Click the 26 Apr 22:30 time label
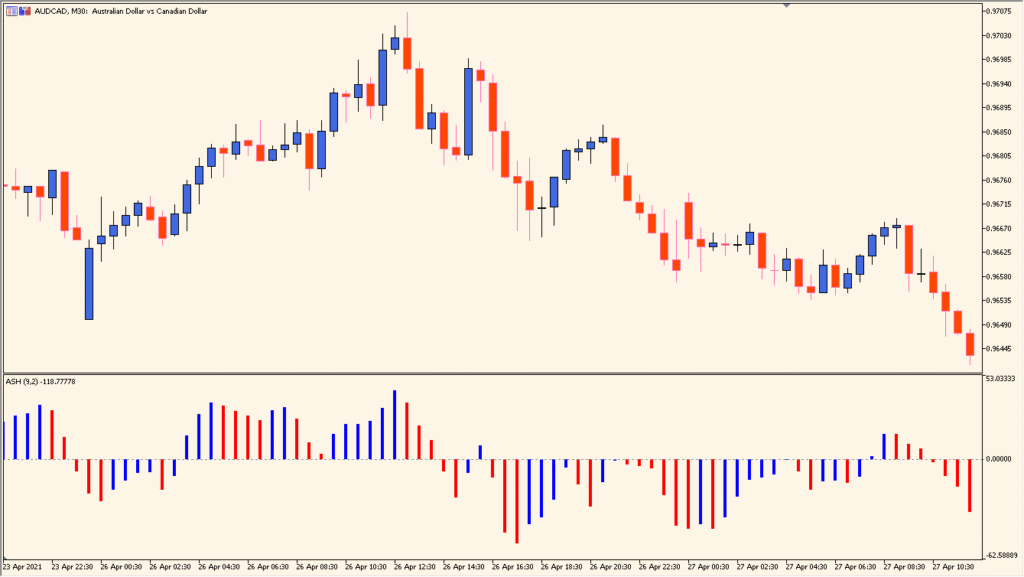Screen dimensions: 1024x577 (660, 567)
